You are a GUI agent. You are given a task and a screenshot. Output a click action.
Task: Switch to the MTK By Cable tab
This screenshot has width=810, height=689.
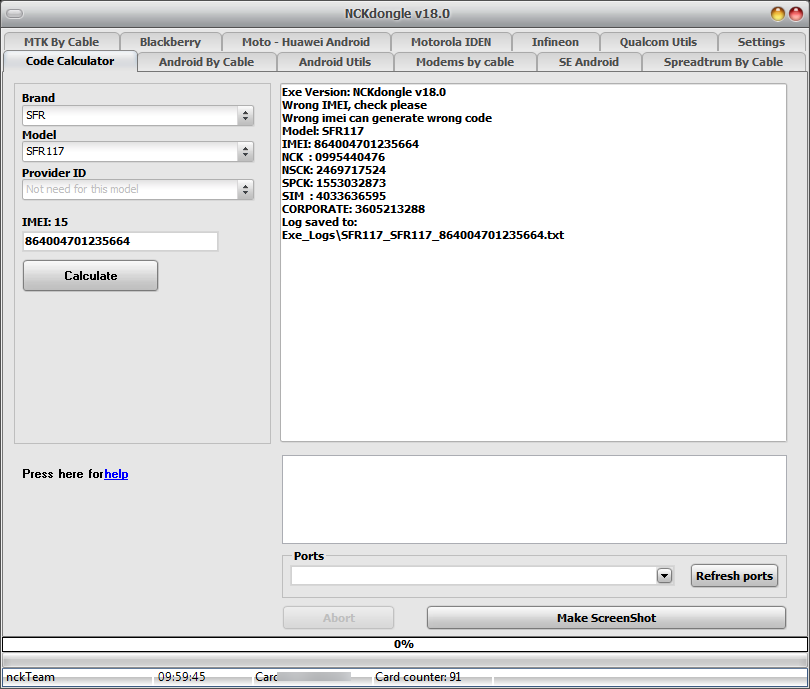pyautogui.click(x=61, y=42)
